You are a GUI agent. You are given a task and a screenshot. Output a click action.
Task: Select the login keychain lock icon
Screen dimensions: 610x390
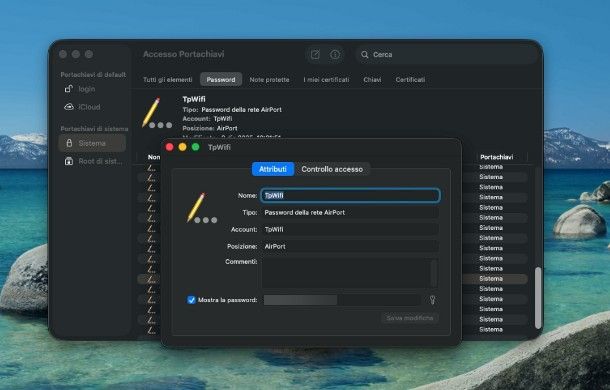click(x=69, y=89)
